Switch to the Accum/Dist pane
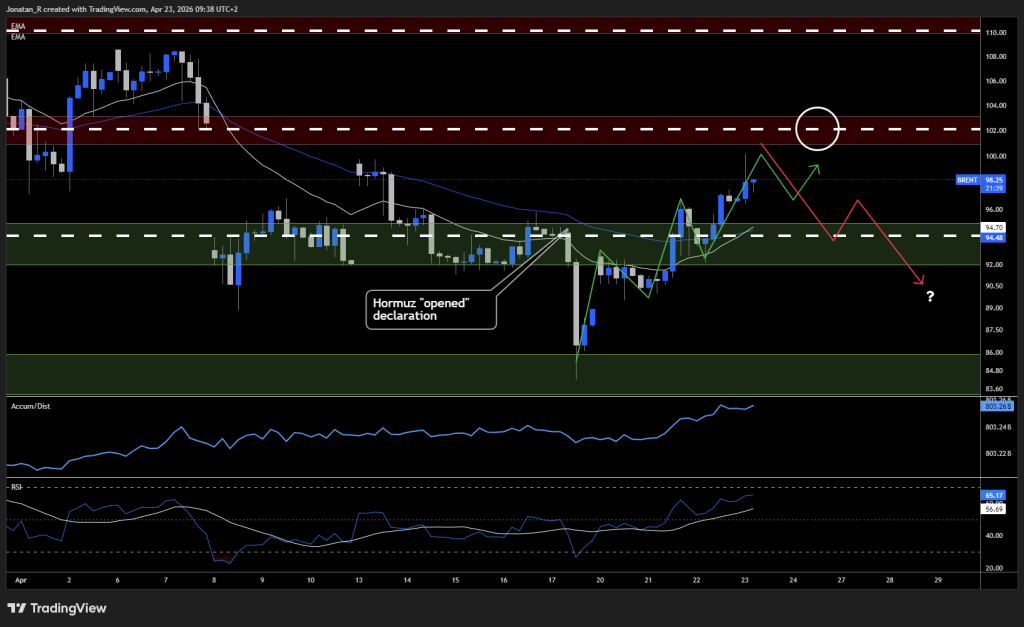This screenshot has width=1024, height=627. (500, 440)
